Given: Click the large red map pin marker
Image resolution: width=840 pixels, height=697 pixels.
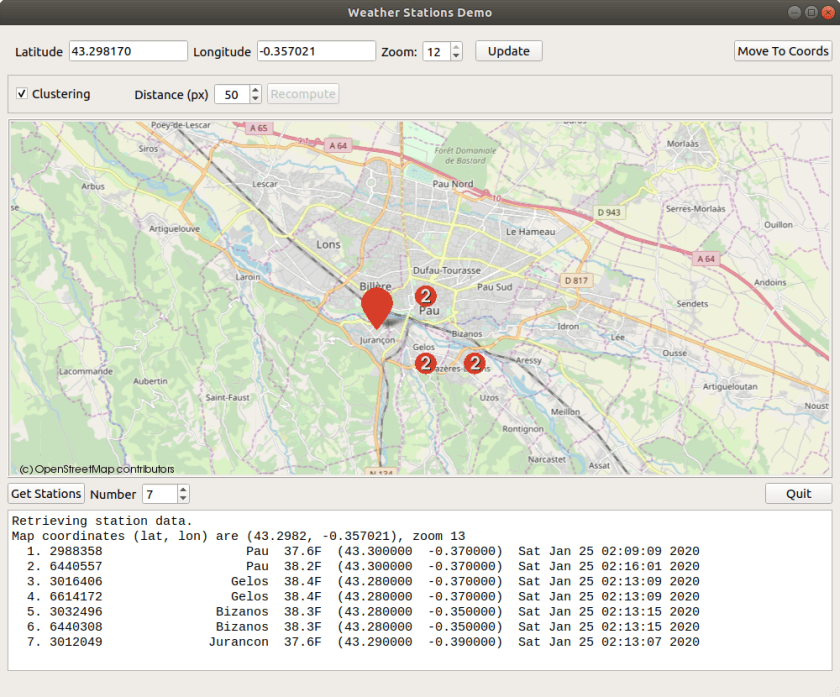Looking at the screenshot, I should (377, 308).
